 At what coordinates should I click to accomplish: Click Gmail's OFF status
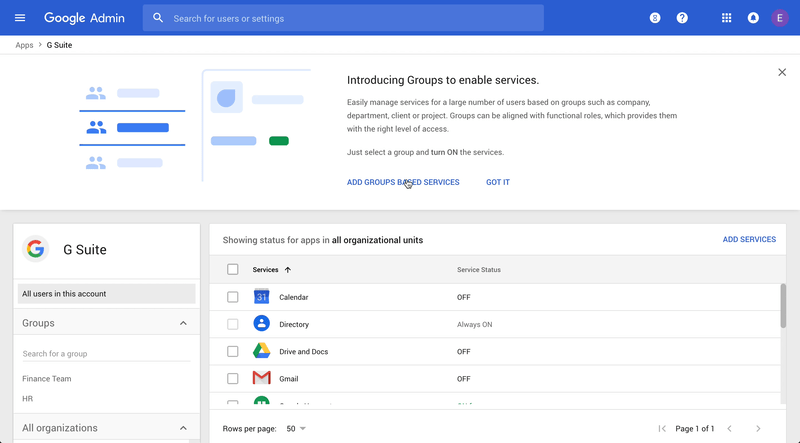463,379
